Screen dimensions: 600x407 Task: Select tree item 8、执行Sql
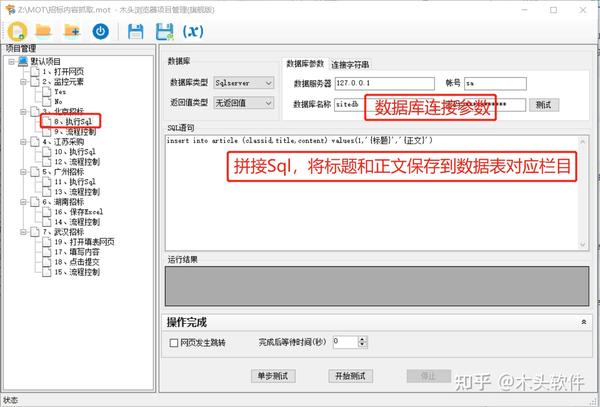73,122
